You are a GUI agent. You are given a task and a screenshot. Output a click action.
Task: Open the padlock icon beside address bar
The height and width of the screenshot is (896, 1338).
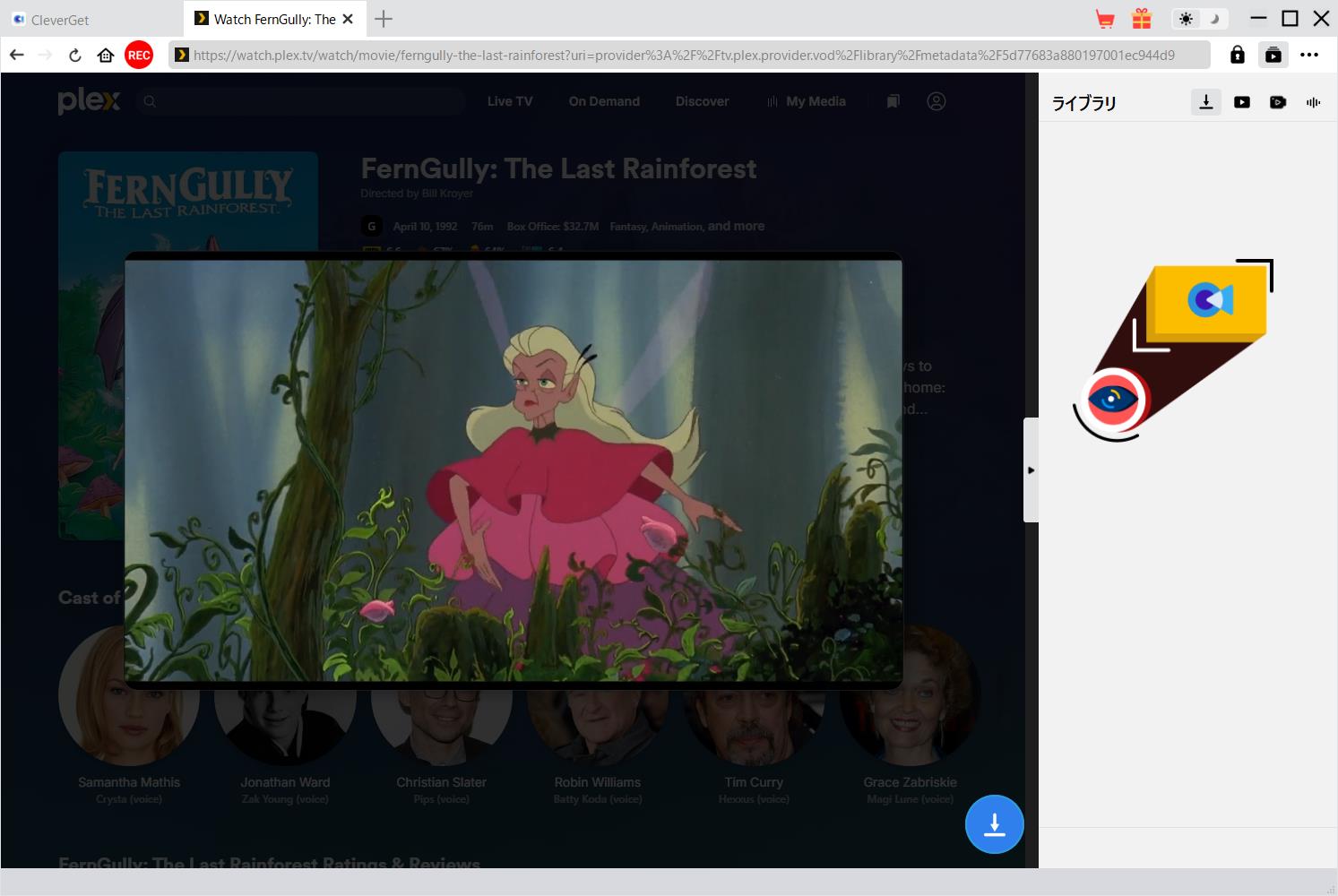[1237, 55]
